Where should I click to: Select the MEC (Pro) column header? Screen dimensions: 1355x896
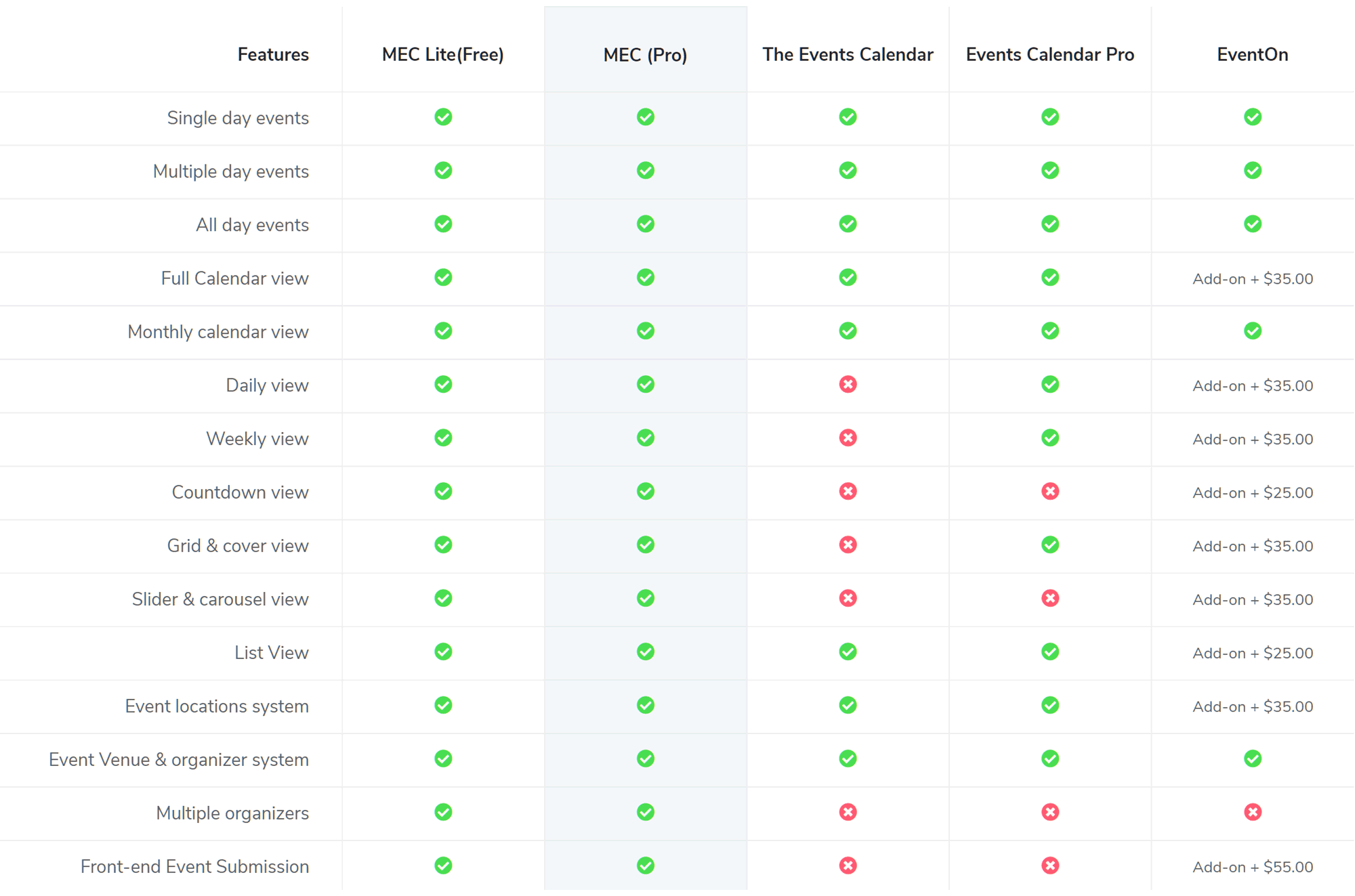645,55
